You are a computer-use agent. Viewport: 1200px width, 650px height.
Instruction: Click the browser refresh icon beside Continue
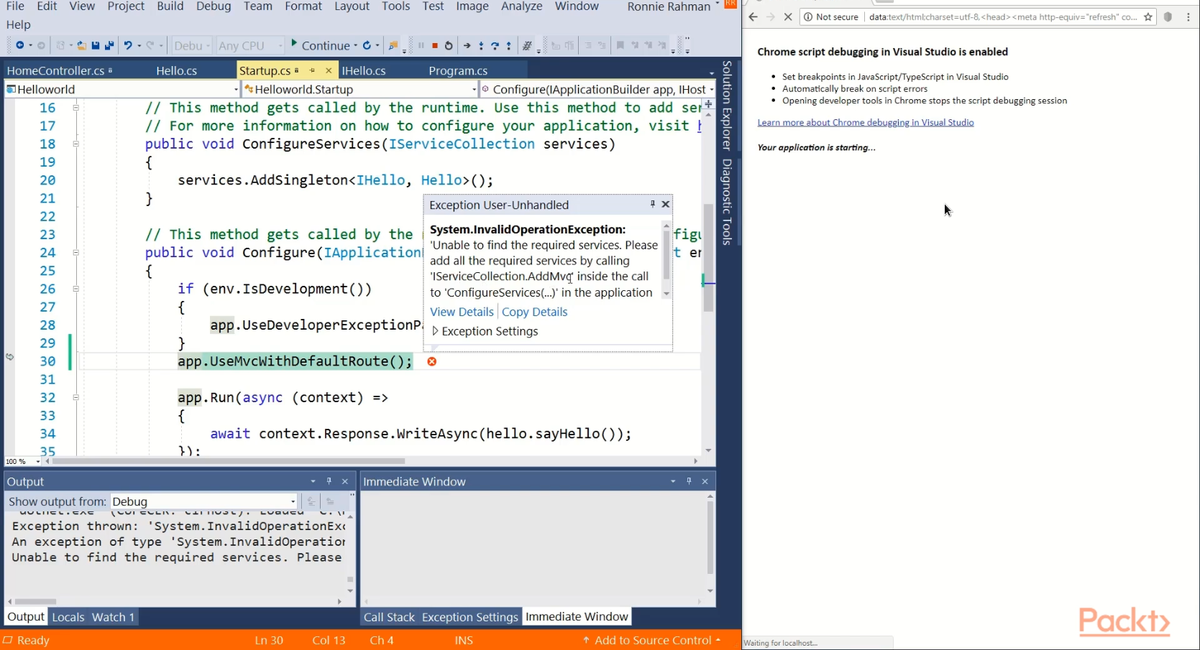367,45
